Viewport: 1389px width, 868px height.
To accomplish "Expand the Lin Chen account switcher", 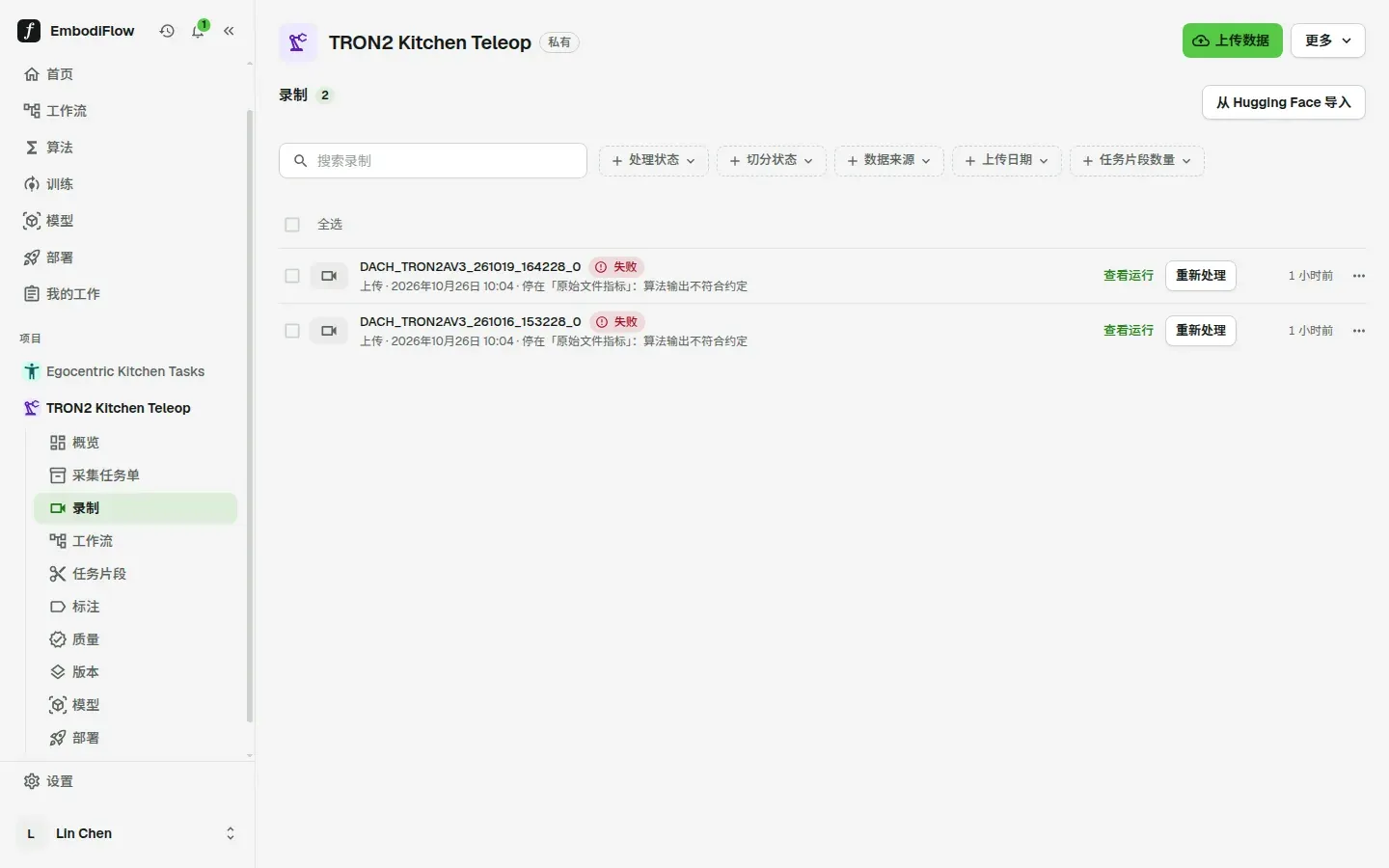I will tap(127, 833).
